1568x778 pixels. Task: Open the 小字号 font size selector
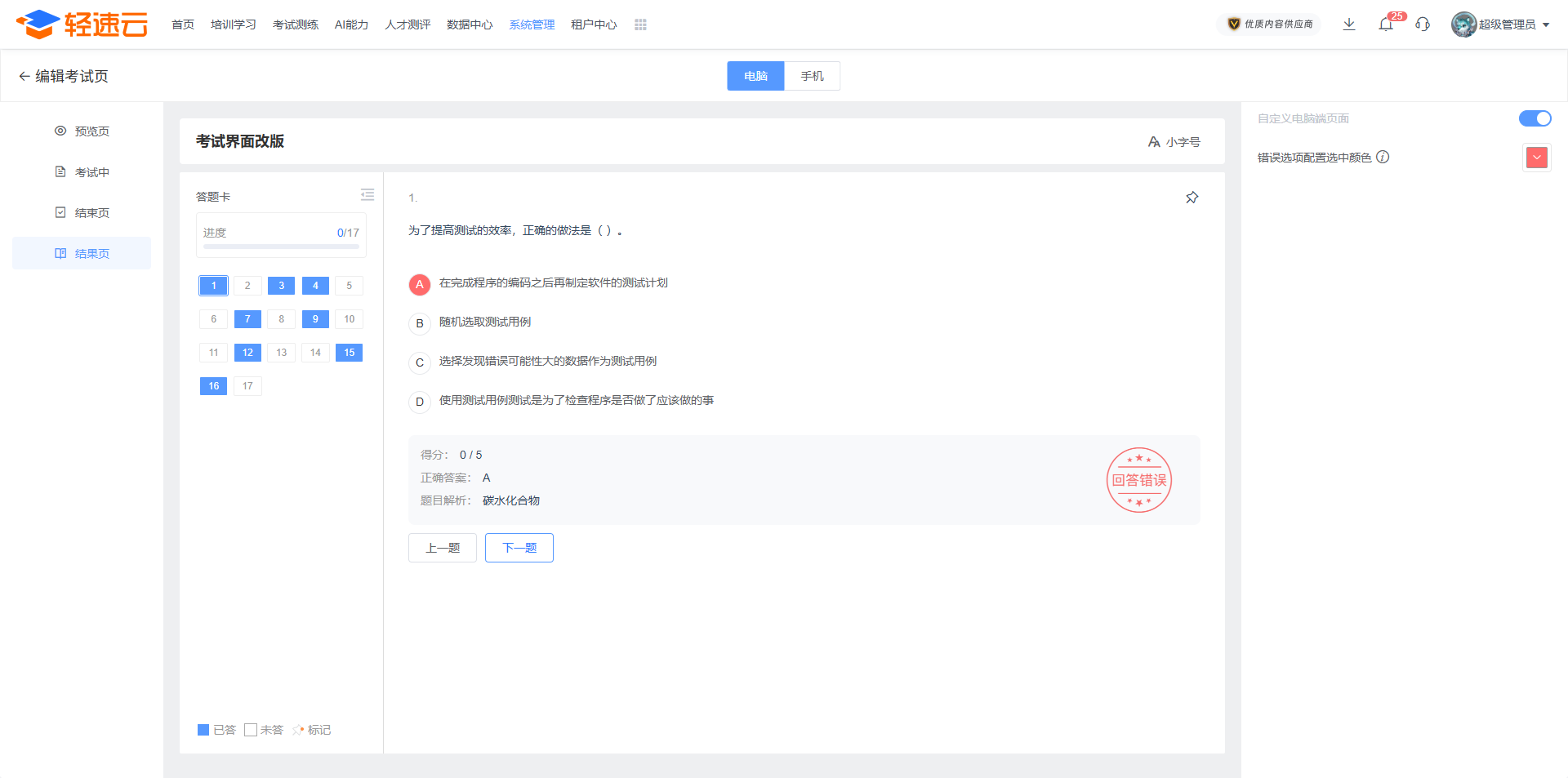point(1174,142)
